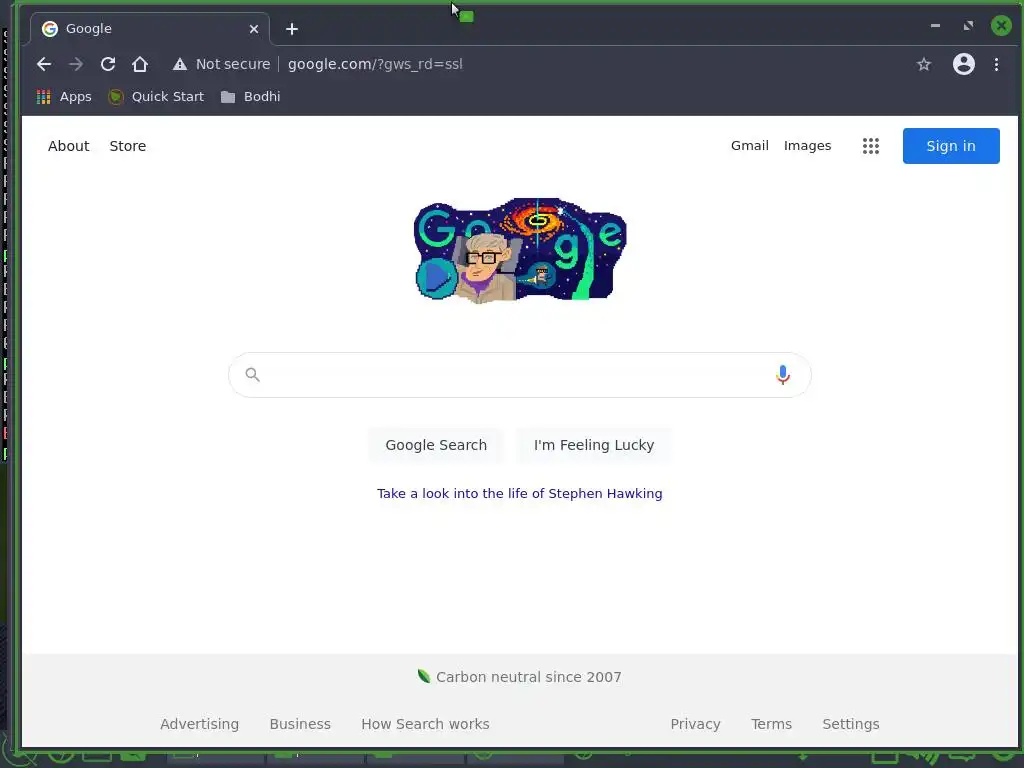The image size is (1024, 768).
Task: Click the magnifier icon in search box
Action: [x=252, y=374]
